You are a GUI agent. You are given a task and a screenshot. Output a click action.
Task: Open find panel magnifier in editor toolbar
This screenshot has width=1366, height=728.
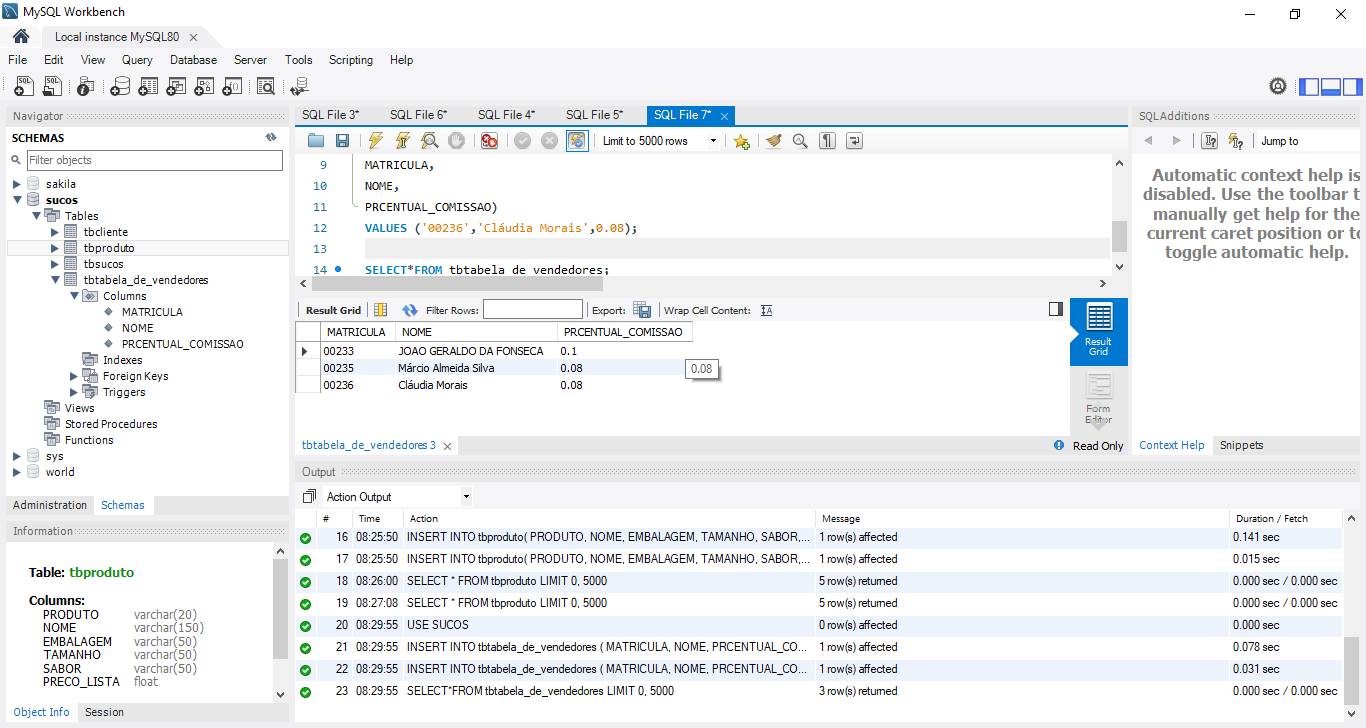[800, 141]
